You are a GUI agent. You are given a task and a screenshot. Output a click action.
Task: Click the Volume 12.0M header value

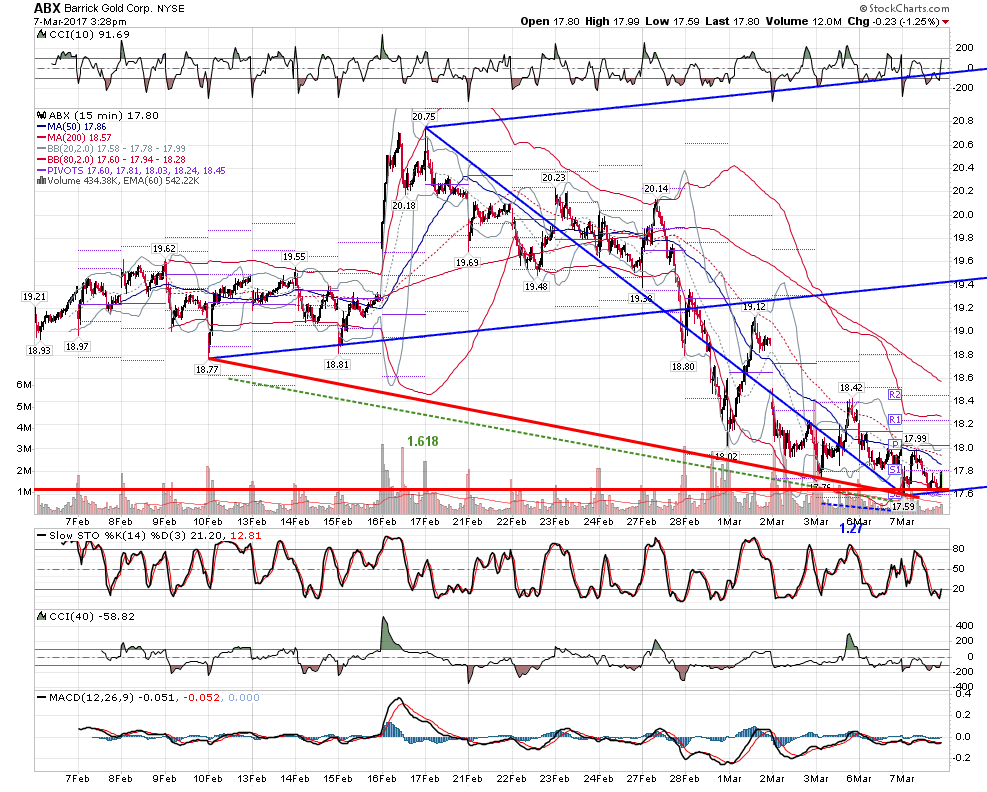click(803, 21)
